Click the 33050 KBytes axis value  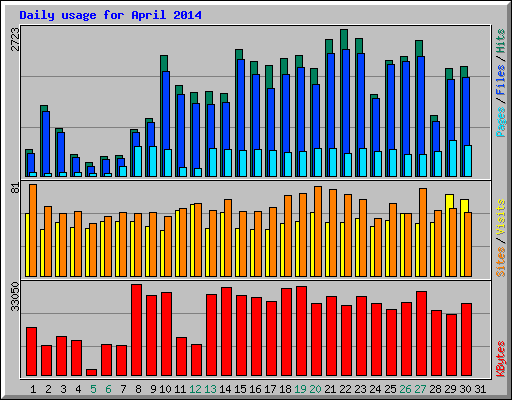click(x=15, y=296)
